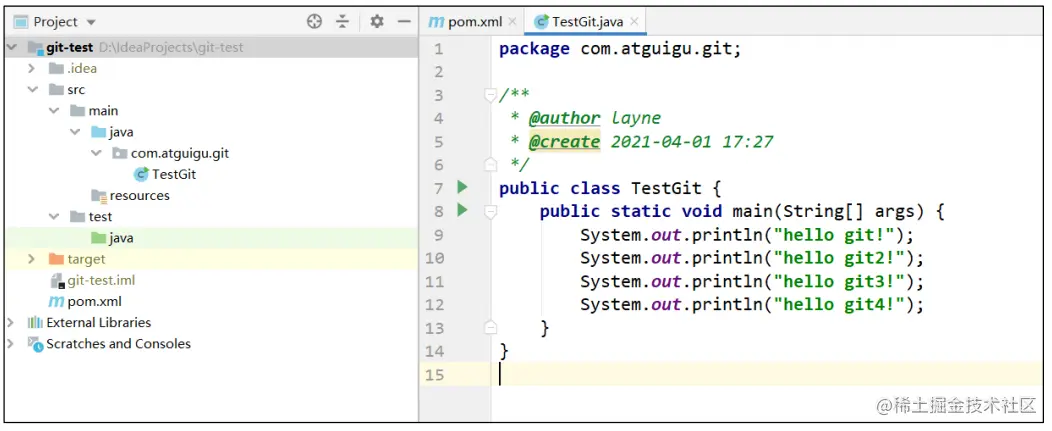This screenshot has width=1052, height=431.
Task: Collapse the test folder arrow
Action: [x=54, y=217]
